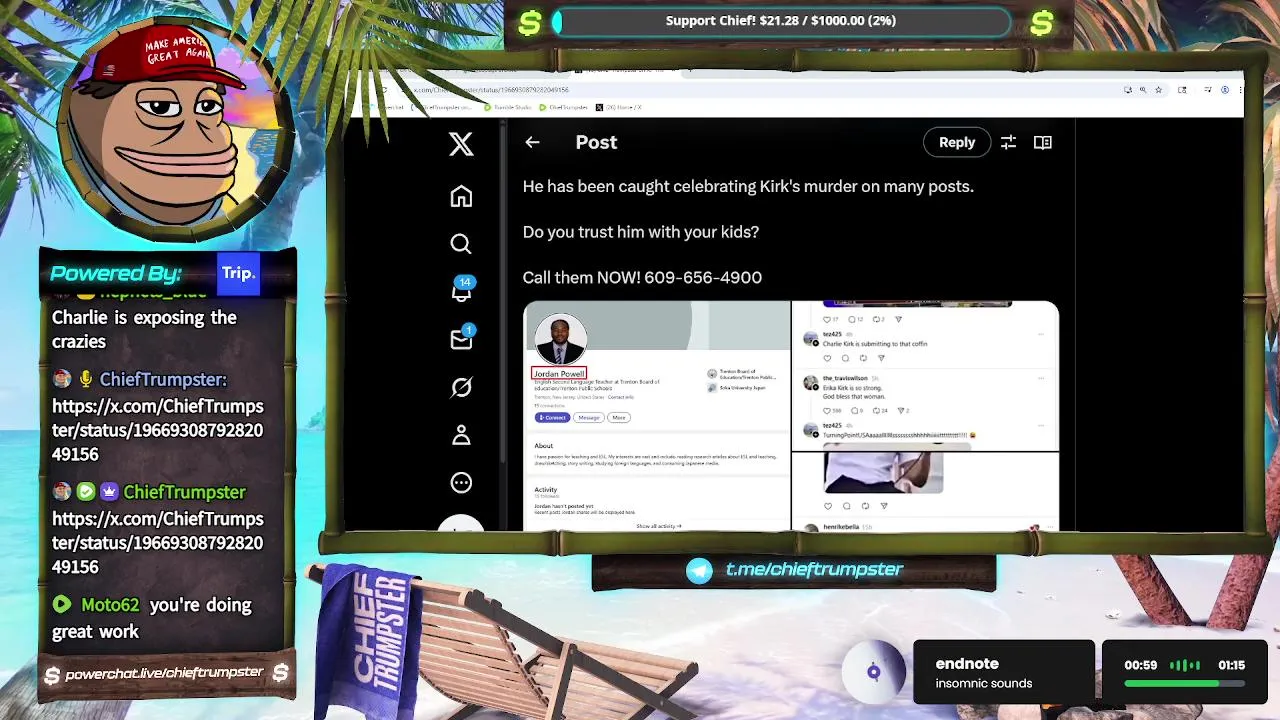Open notifications bell showing 14
The height and width of the screenshot is (720, 1280).
(462, 291)
